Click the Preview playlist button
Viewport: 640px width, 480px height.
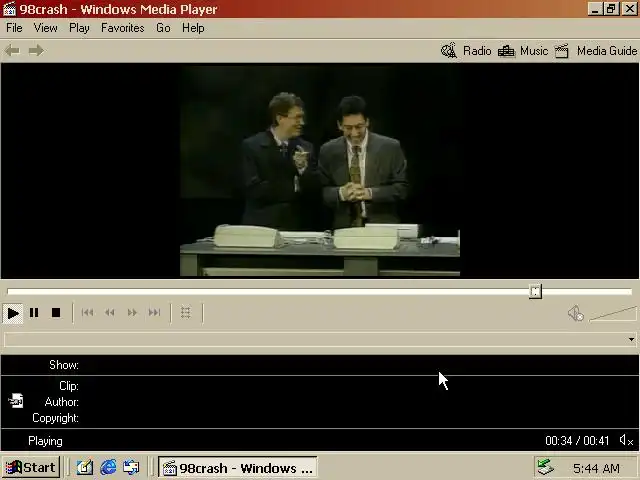[186, 313]
